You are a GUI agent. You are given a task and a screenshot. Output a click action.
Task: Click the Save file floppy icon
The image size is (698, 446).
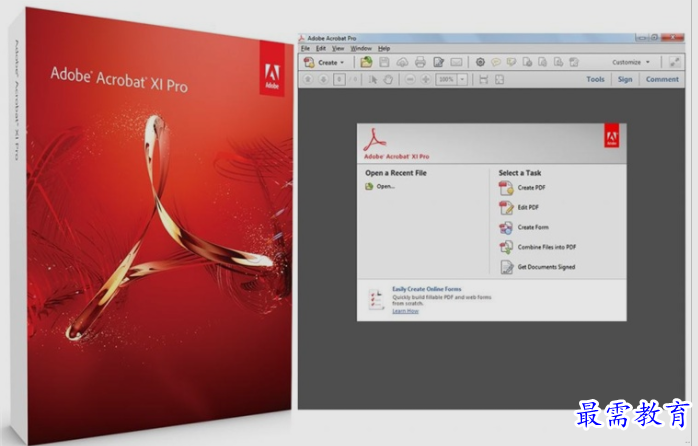[384, 62]
